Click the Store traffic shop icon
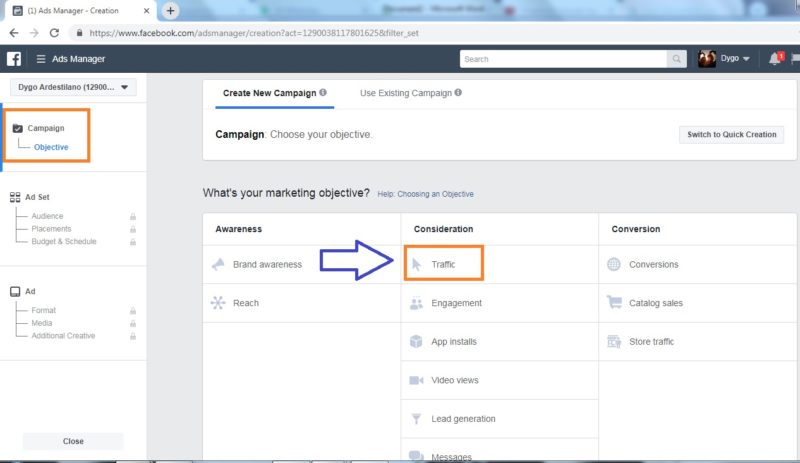800x463 pixels. click(x=614, y=342)
